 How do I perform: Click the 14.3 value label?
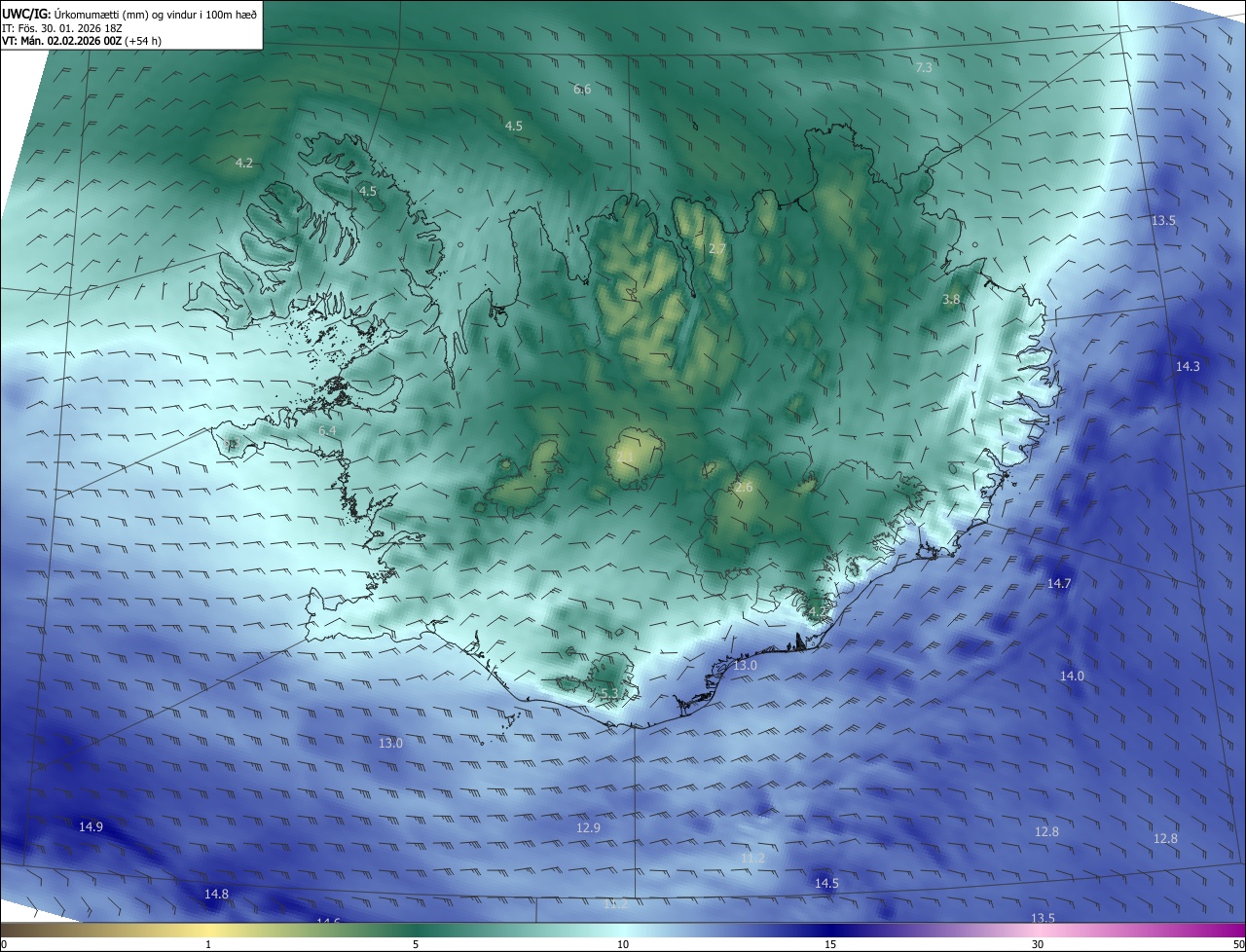point(1188,366)
